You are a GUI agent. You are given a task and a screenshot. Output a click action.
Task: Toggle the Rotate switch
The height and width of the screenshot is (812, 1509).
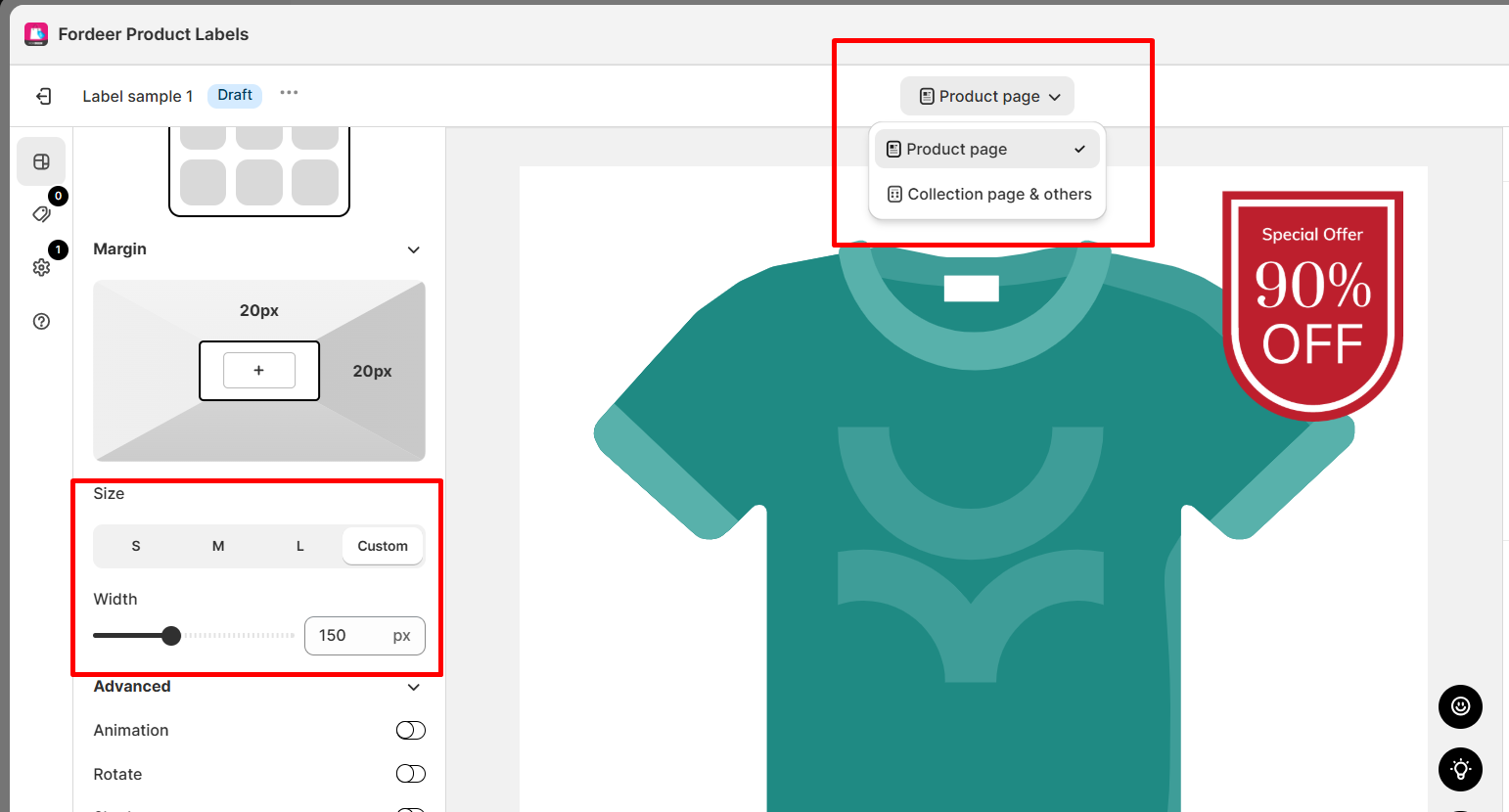point(411,774)
